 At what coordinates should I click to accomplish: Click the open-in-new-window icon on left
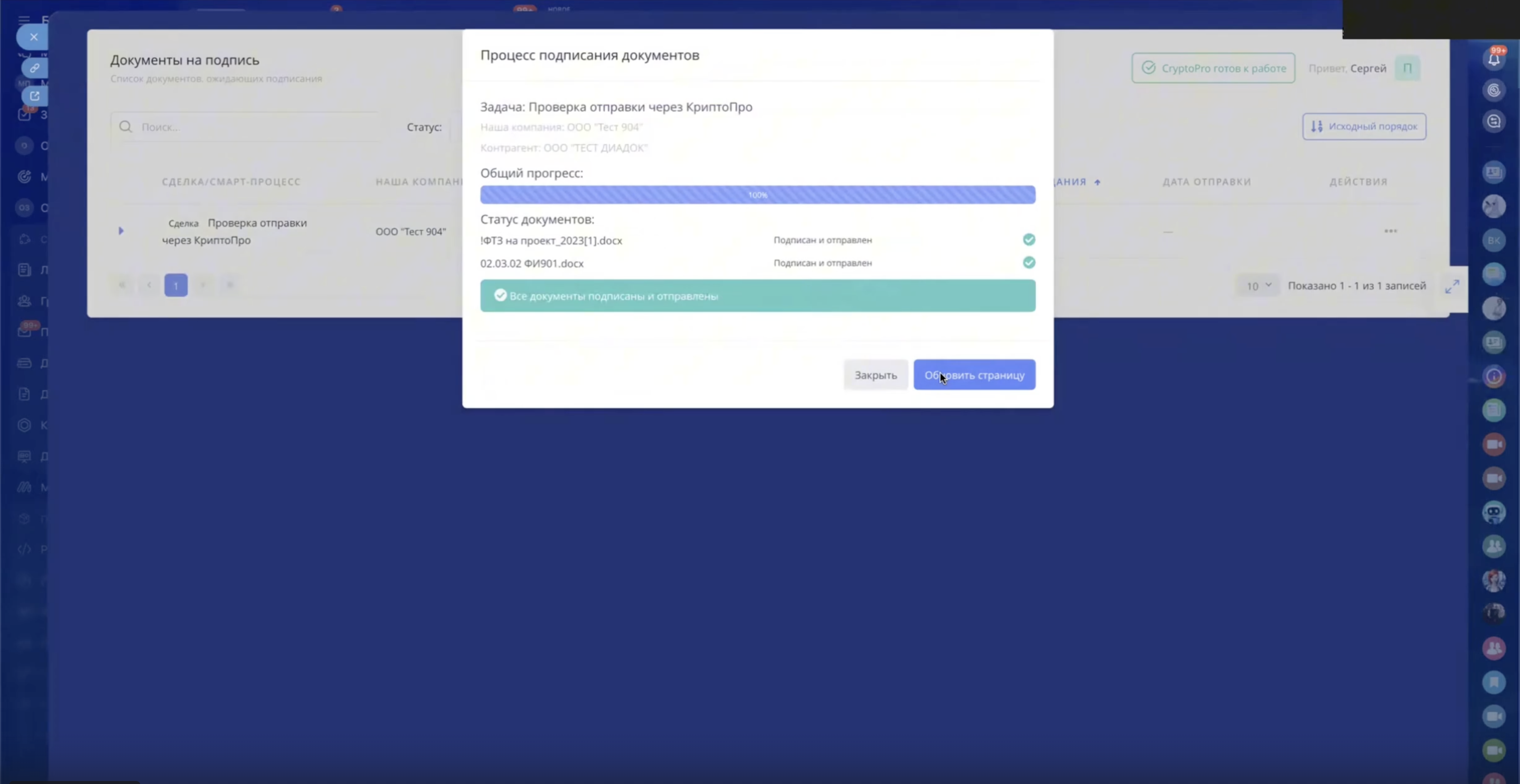coord(34,96)
